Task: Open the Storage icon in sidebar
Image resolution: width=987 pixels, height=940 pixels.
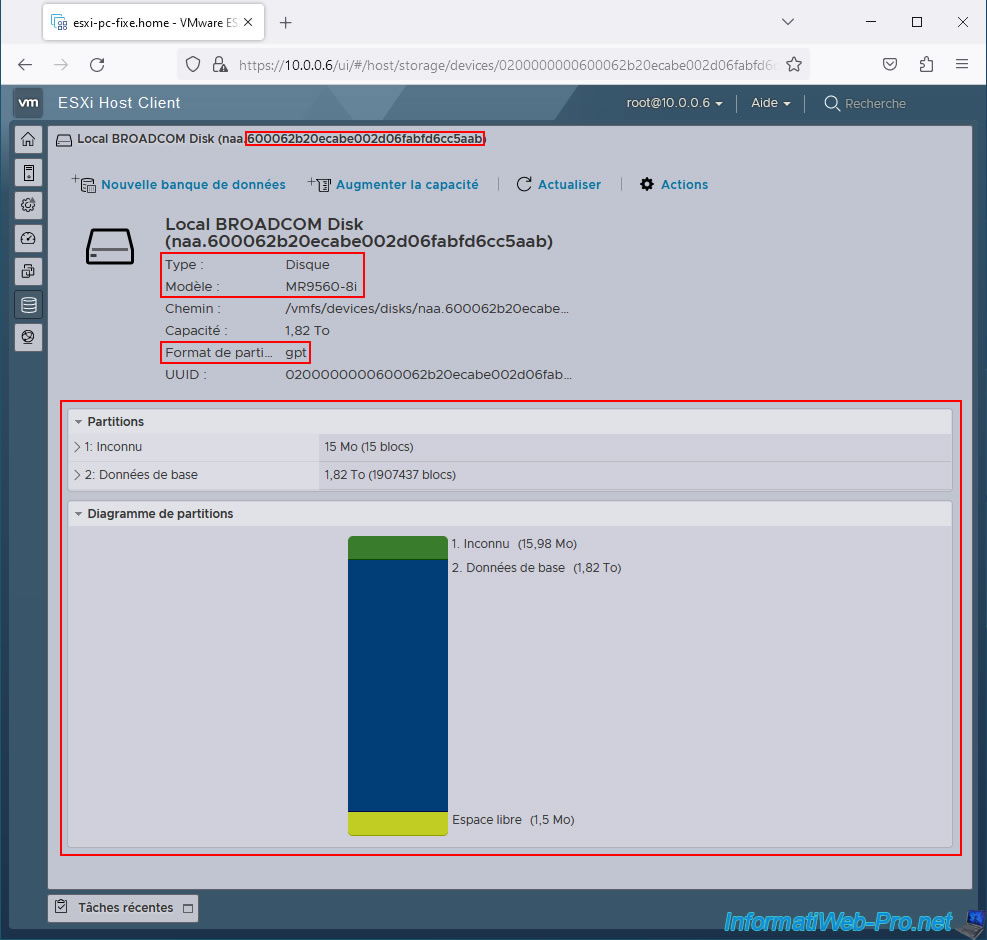Action: pos(28,305)
